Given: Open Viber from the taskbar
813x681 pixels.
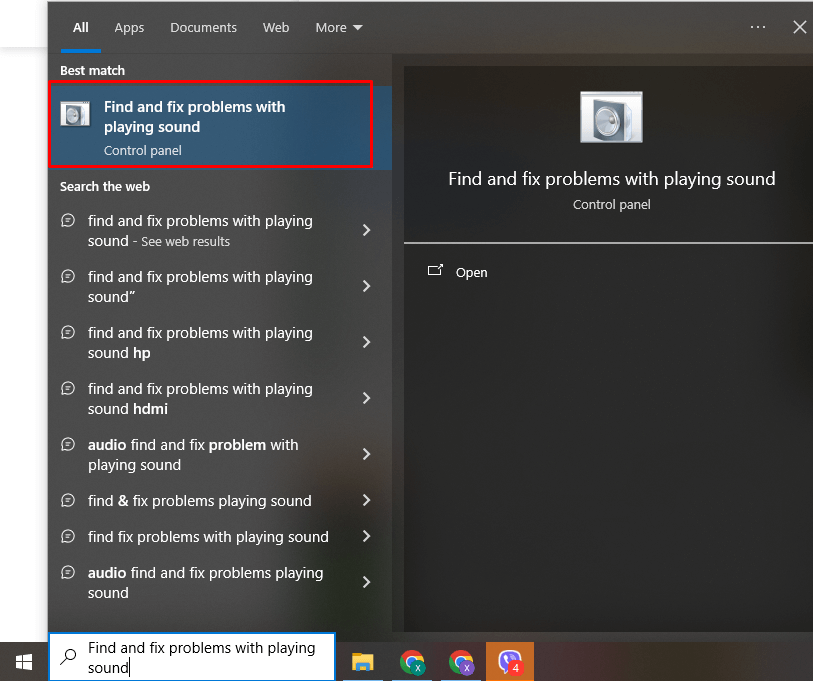Looking at the screenshot, I should tap(510, 662).
